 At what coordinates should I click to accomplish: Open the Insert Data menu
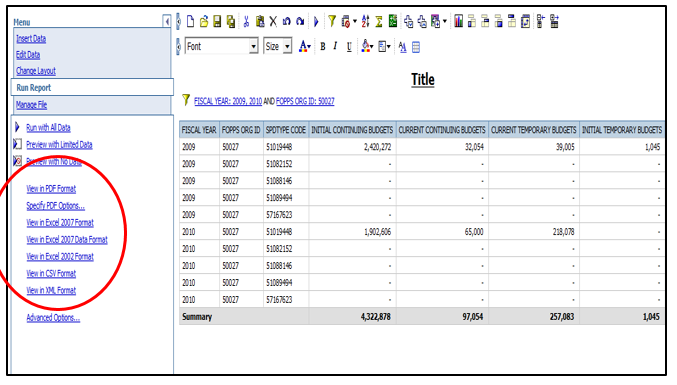click(31, 39)
